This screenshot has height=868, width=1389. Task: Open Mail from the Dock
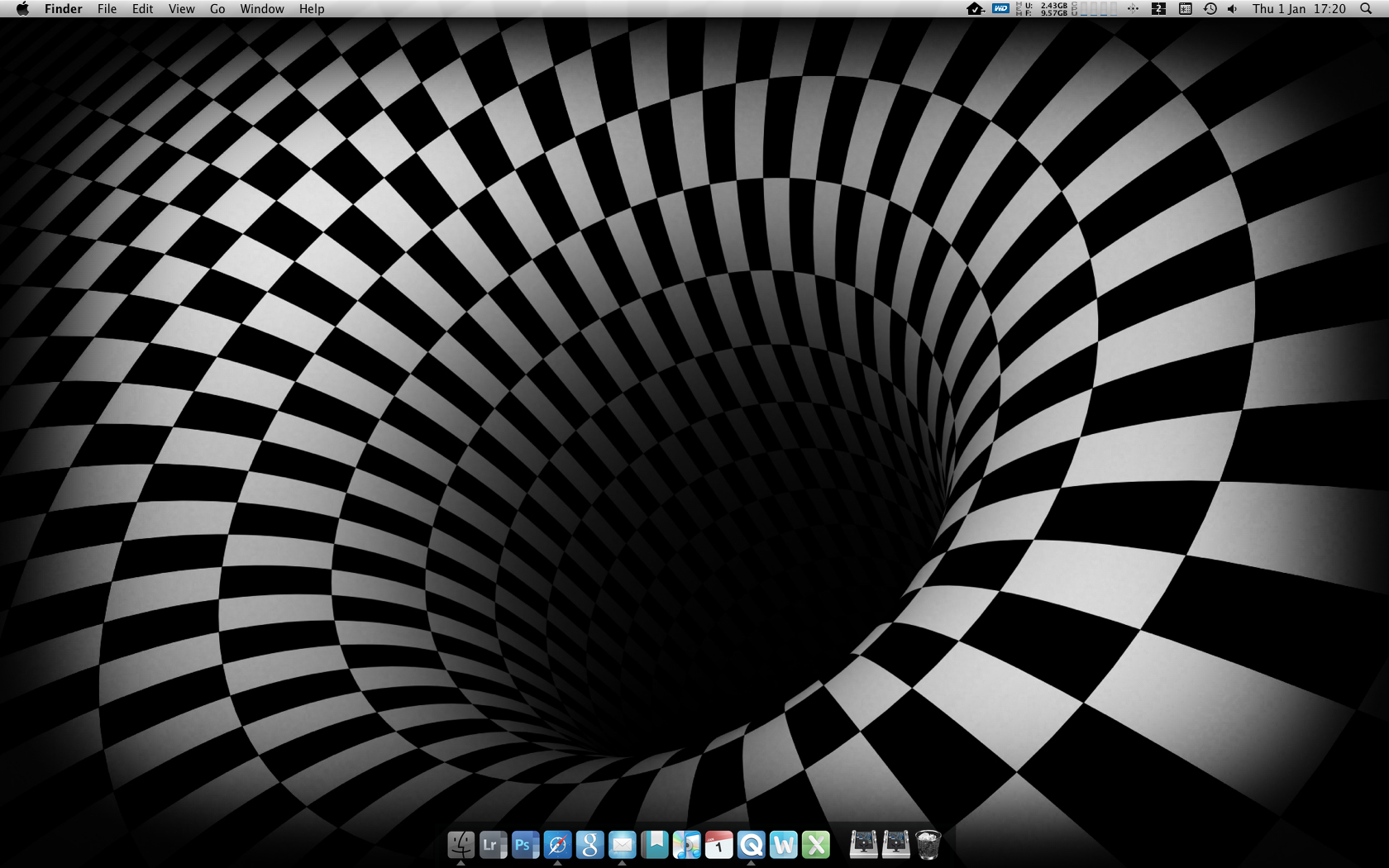click(x=622, y=845)
